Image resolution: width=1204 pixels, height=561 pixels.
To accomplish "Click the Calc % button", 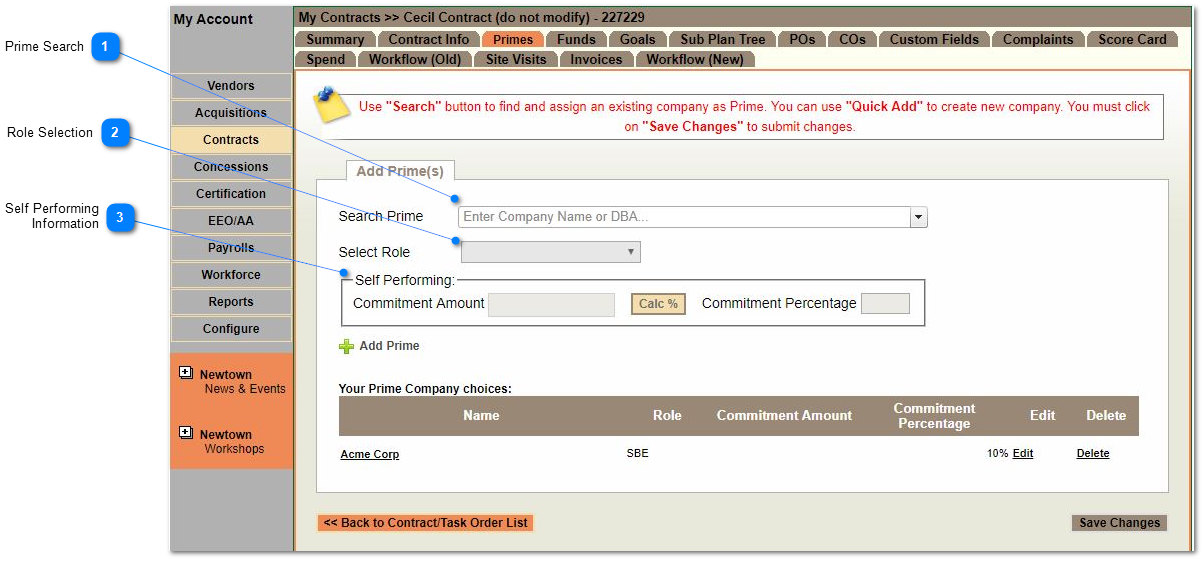I will (658, 304).
